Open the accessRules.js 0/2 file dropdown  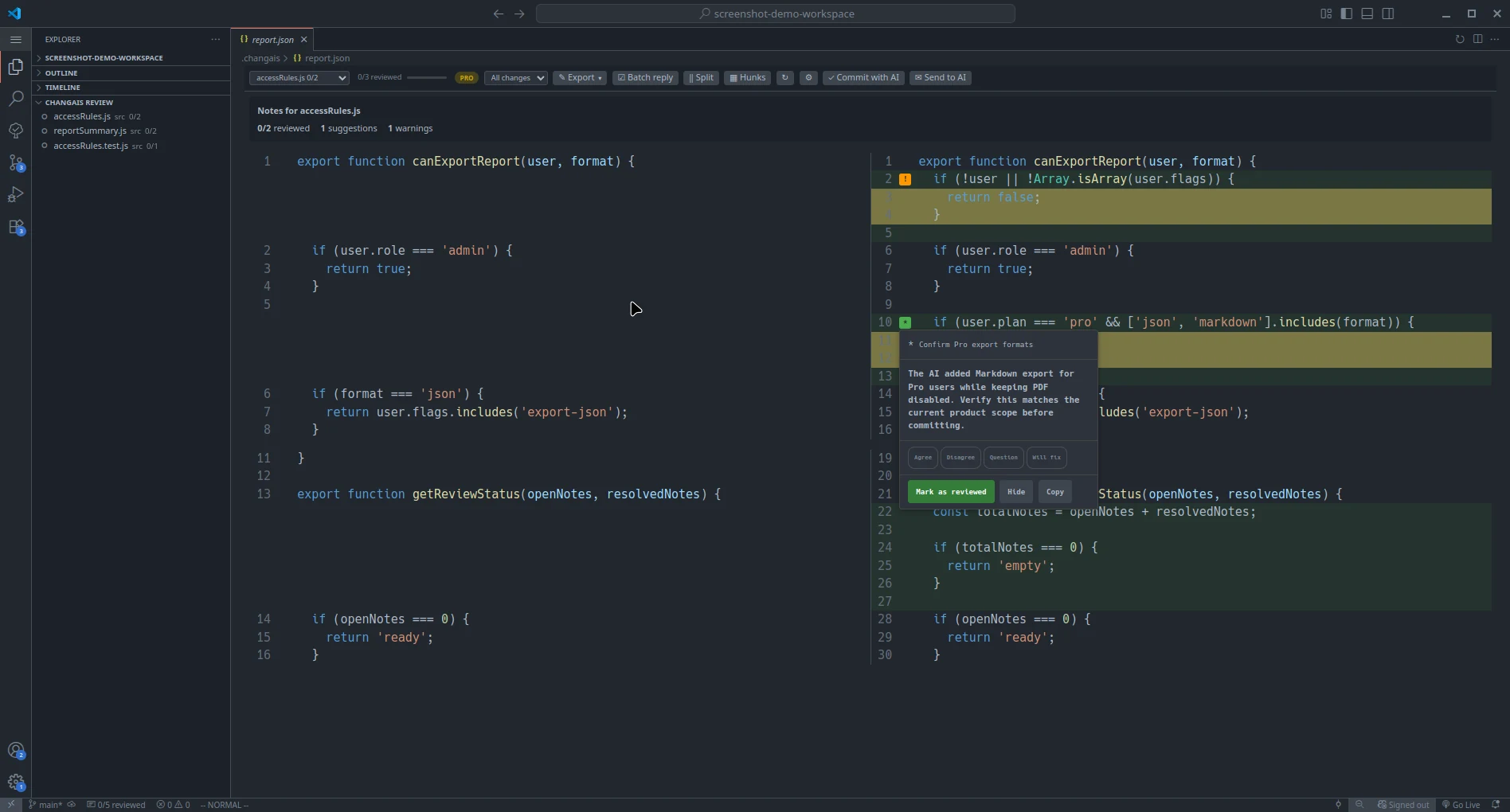click(299, 78)
